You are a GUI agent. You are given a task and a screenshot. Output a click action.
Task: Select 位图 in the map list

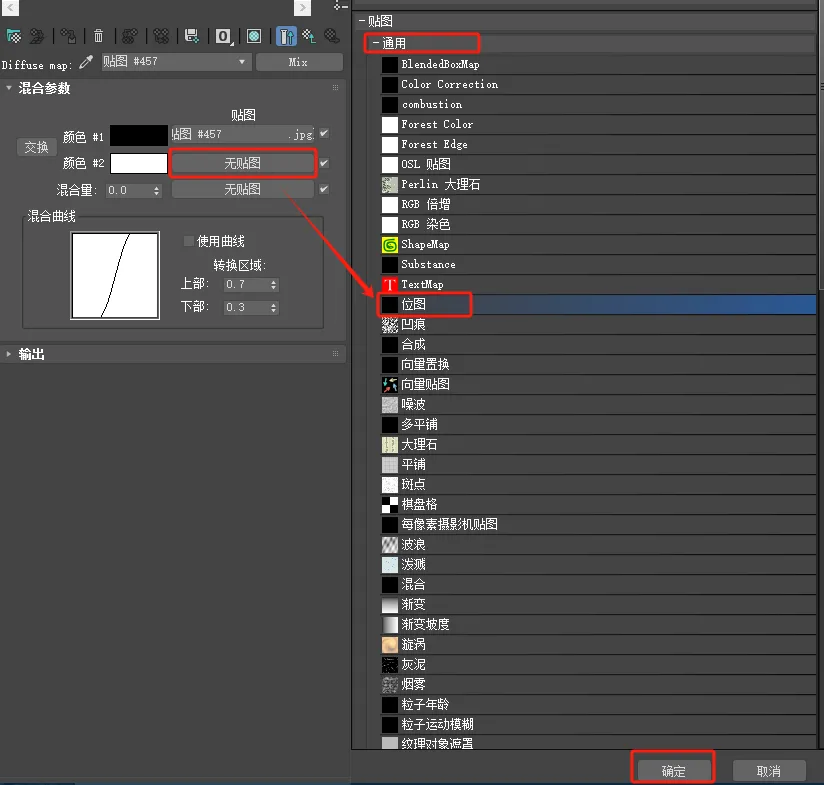click(x=599, y=305)
